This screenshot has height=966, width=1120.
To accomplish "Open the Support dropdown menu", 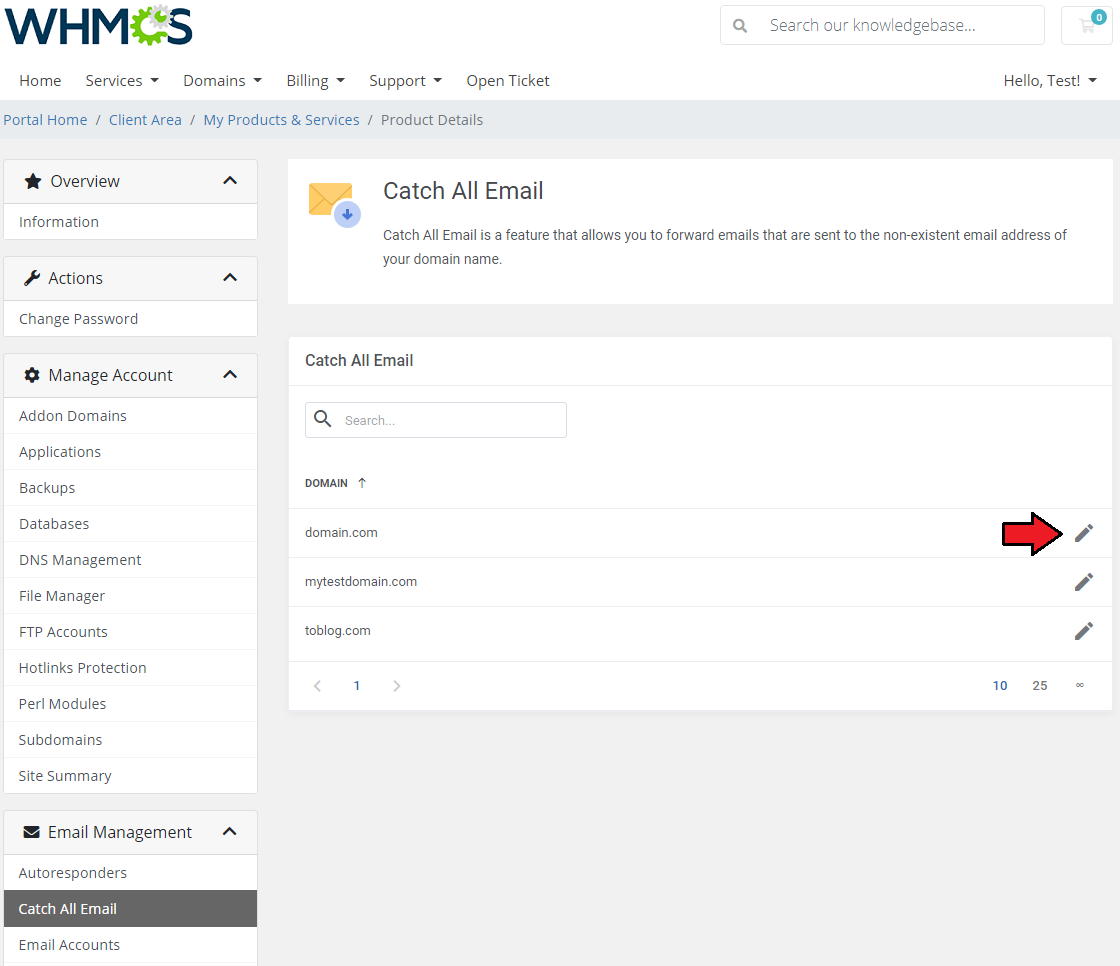I will [406, 81].
